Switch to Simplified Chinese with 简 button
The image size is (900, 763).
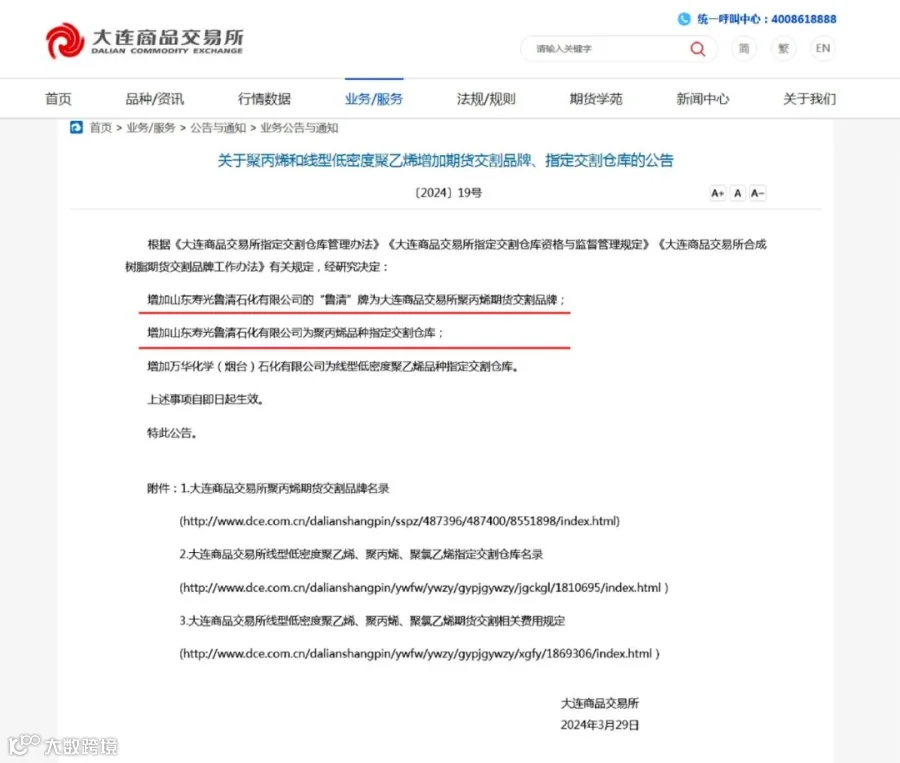pyautogui.click(x=743, y=48)
